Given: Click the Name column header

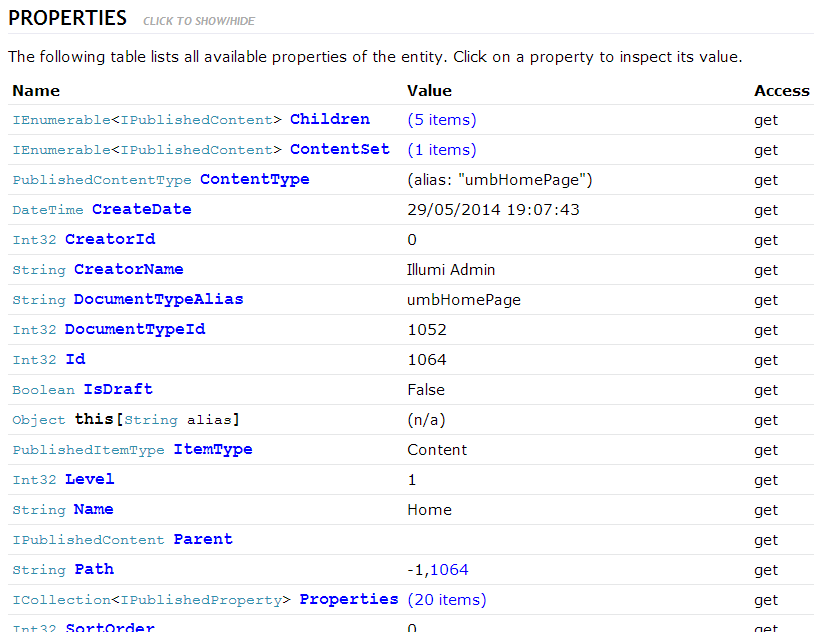Looking at the screenshot, I should pos(36,91).
